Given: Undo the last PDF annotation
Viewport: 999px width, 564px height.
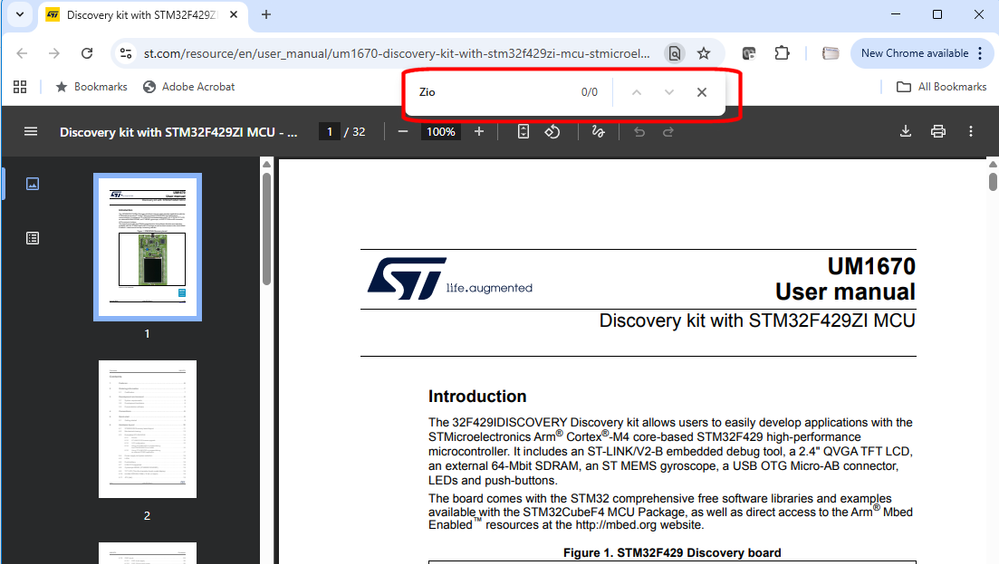Looking at the screenshot, I should (x=640, y=132).
